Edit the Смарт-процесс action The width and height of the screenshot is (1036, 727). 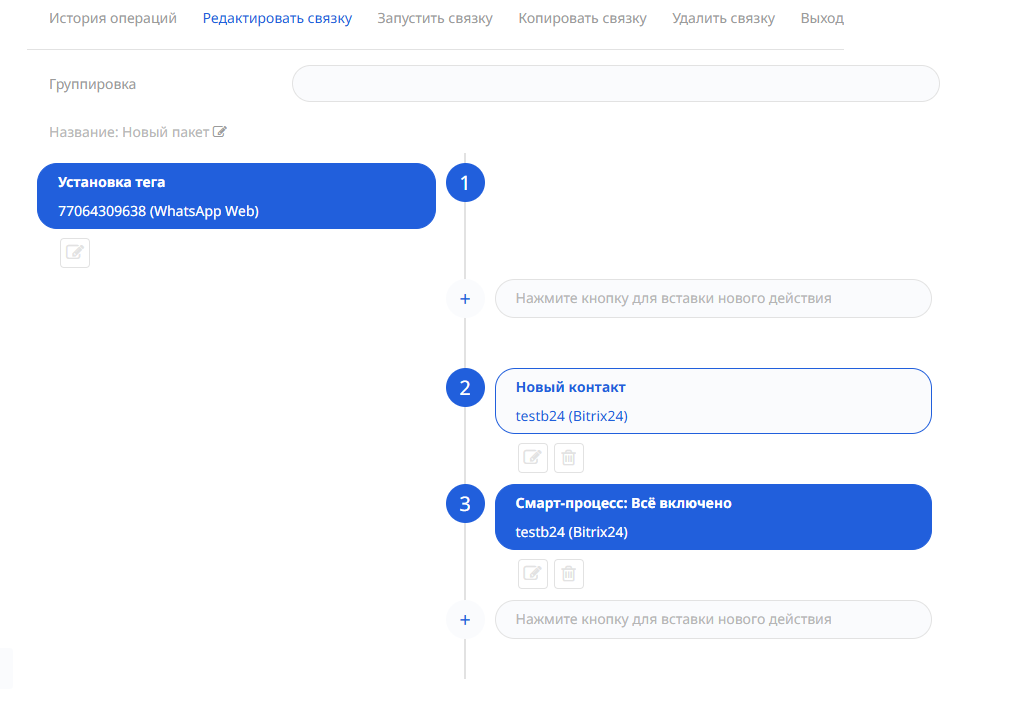tap(533, 574)
